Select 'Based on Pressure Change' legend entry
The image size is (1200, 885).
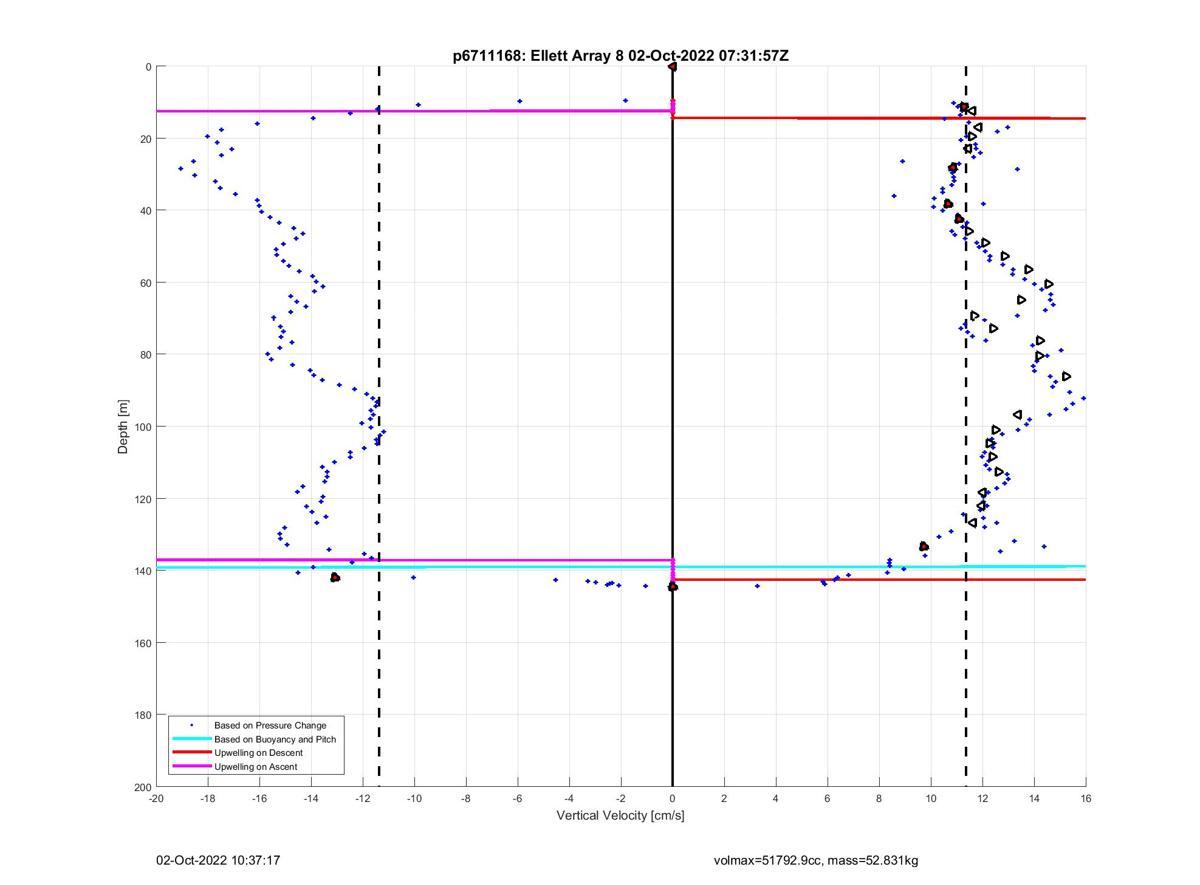click(270, 725)
